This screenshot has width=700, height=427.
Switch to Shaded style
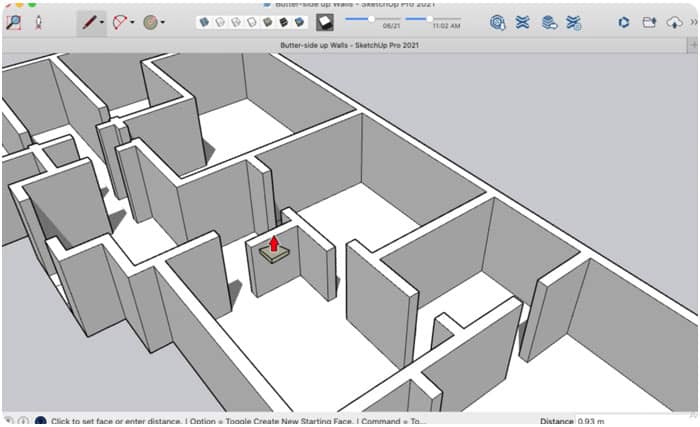(268, 22)
